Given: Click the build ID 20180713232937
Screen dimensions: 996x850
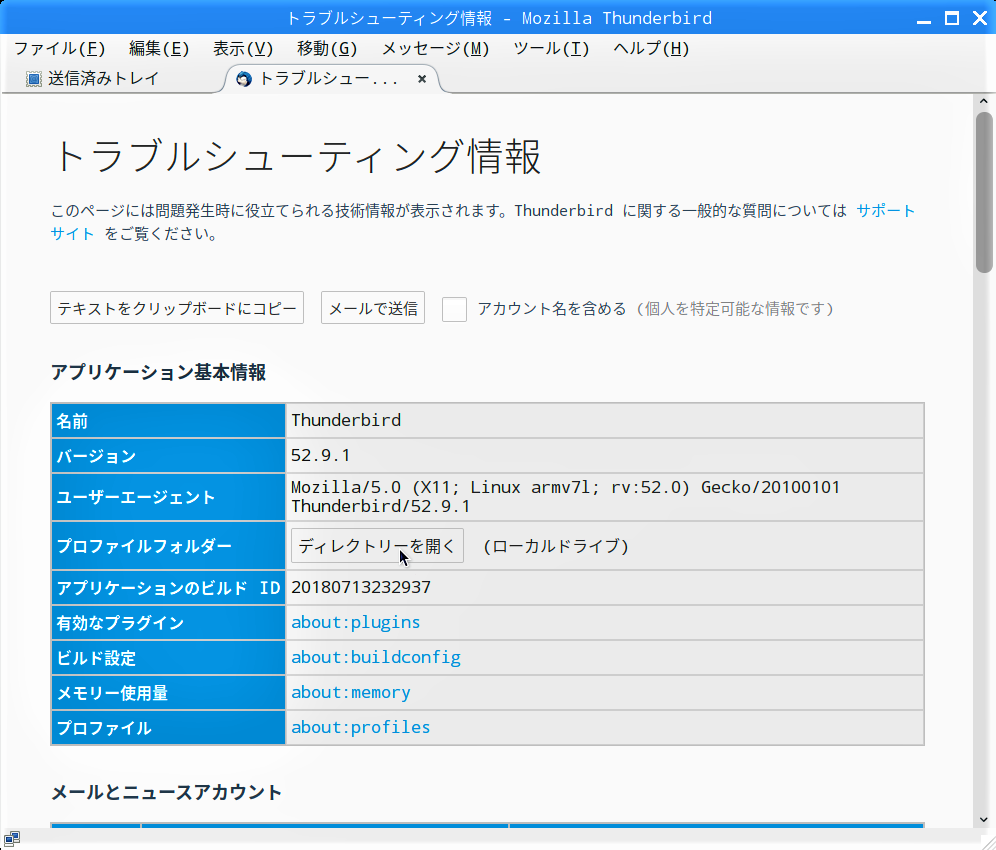Looking at the screenshot, I should (361, 587).
